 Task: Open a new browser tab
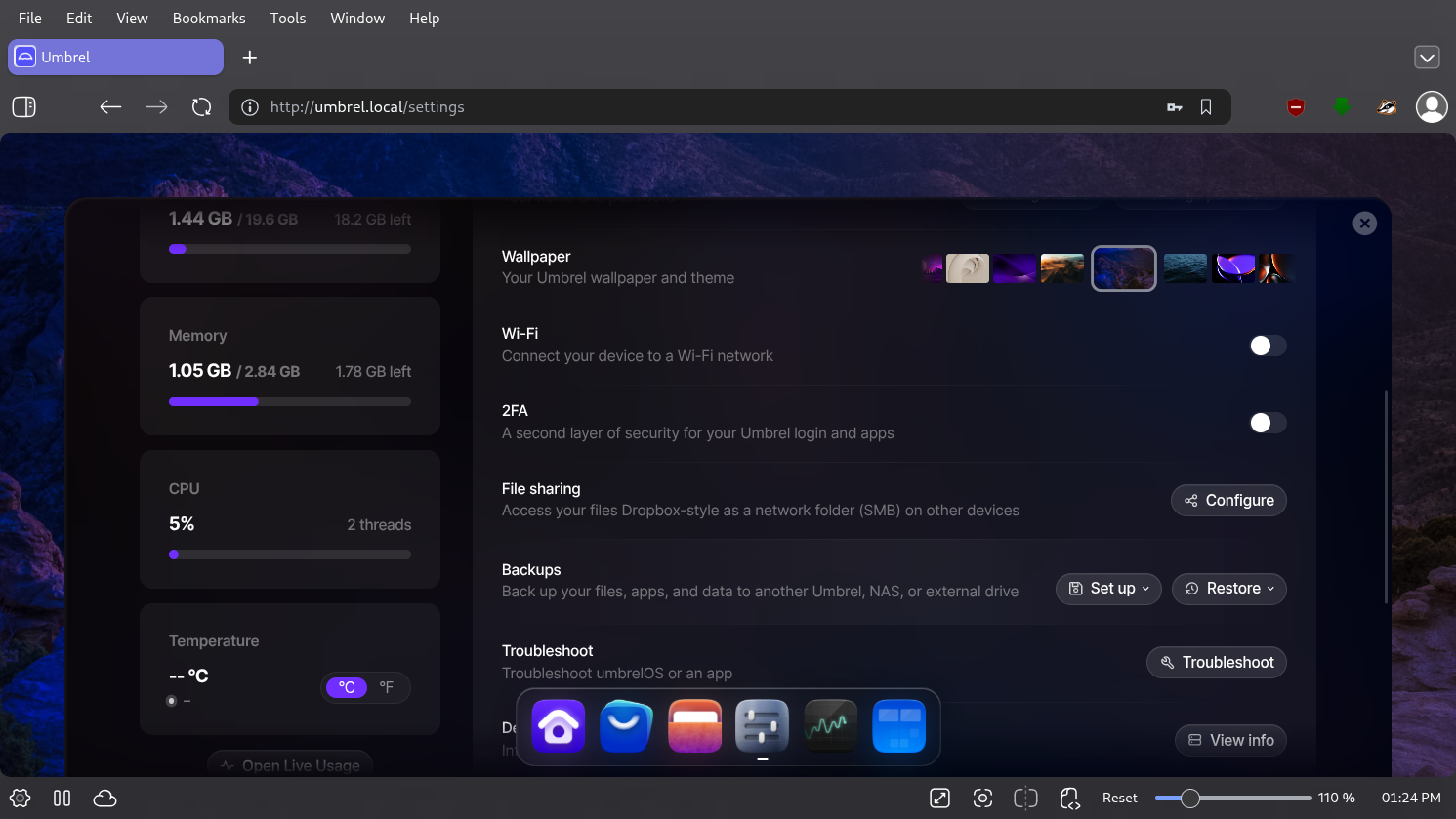point(250,58)
